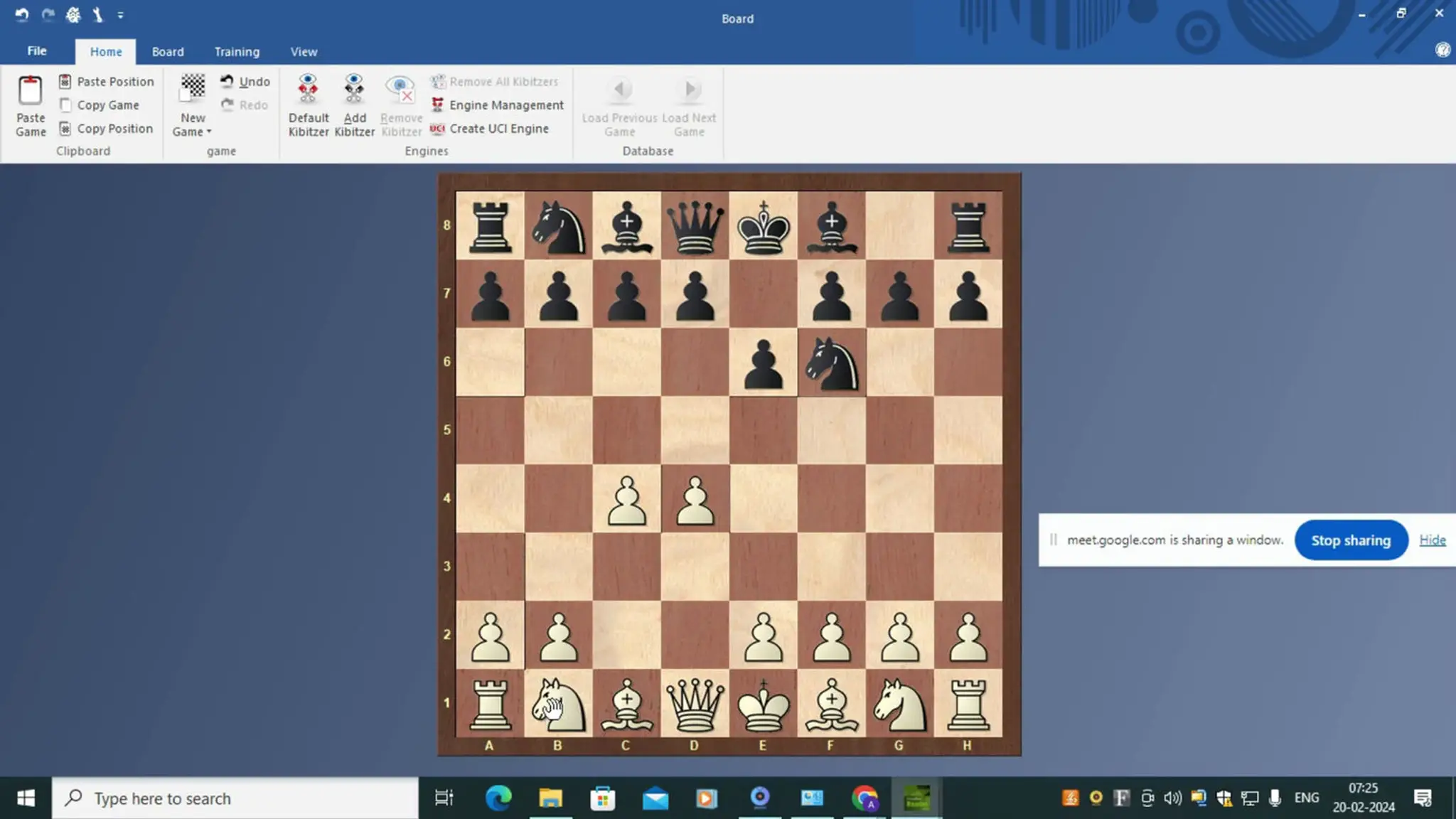
Task: Open the File menu
Action: click(37, 51)
